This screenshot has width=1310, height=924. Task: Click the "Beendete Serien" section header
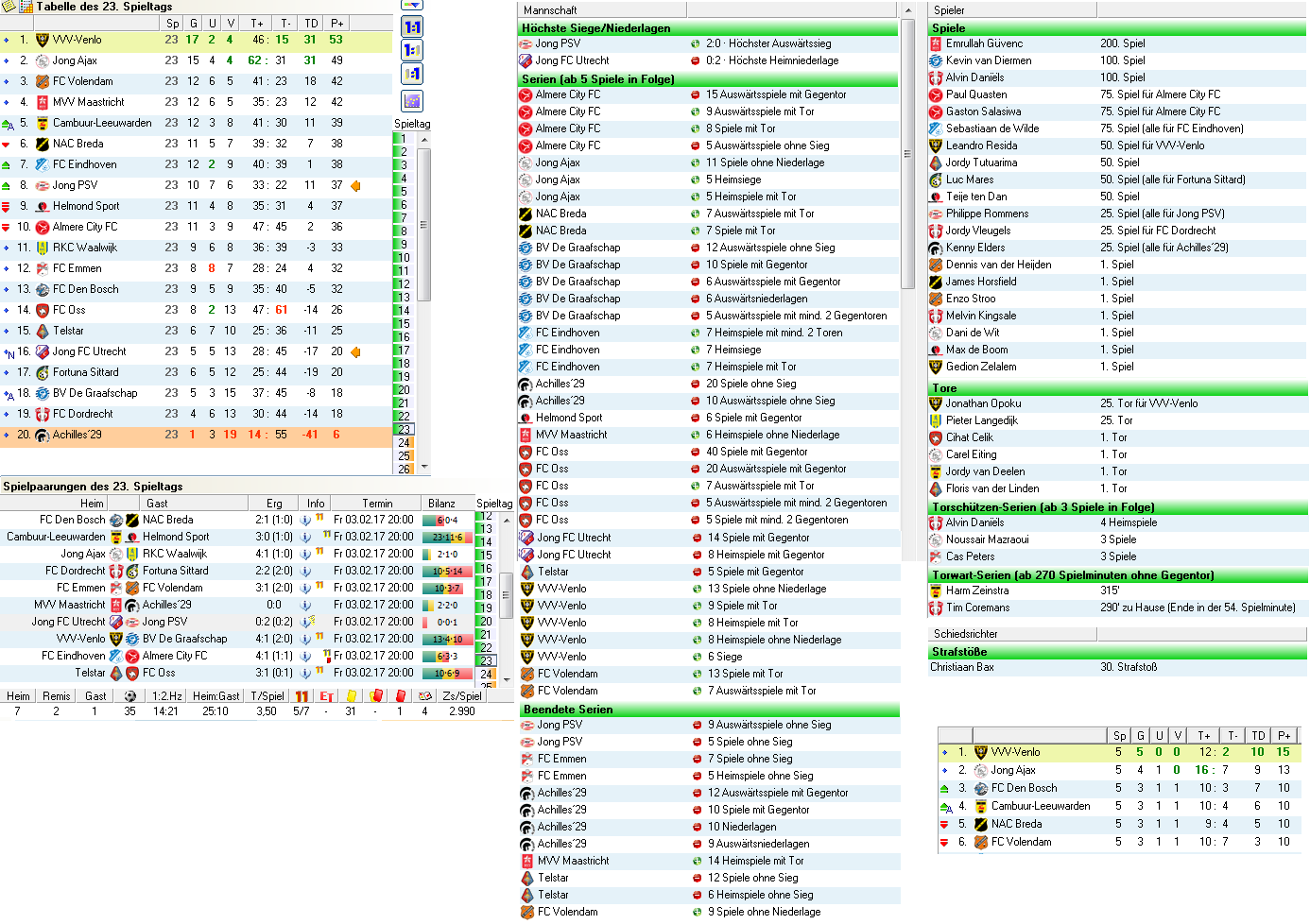pyautogui.click(x=709, y=710)
